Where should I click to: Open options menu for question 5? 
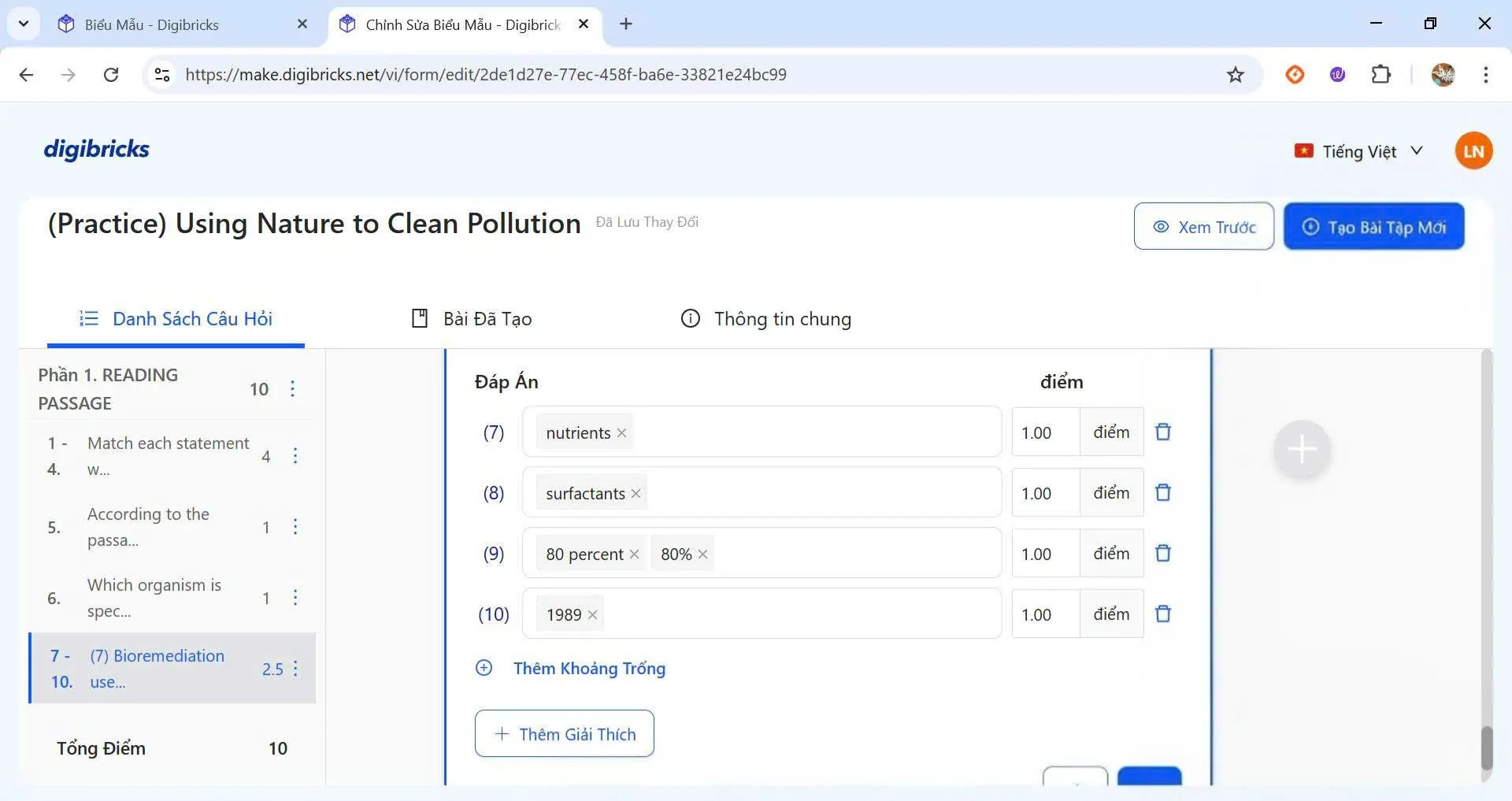click(x=295, y=527)
